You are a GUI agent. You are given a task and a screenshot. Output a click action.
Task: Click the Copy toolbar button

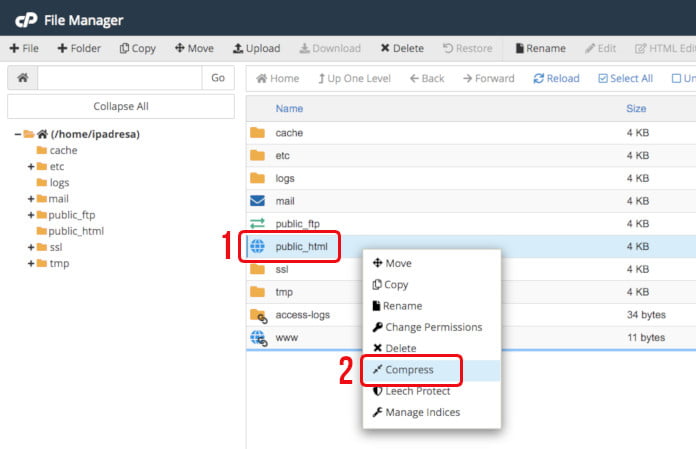point(138,48)
